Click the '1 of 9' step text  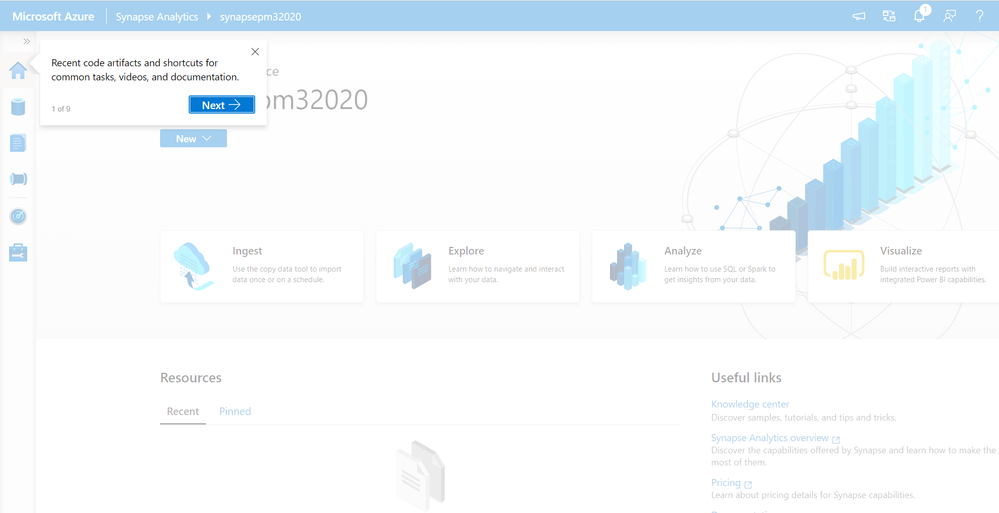click(61, 109)
